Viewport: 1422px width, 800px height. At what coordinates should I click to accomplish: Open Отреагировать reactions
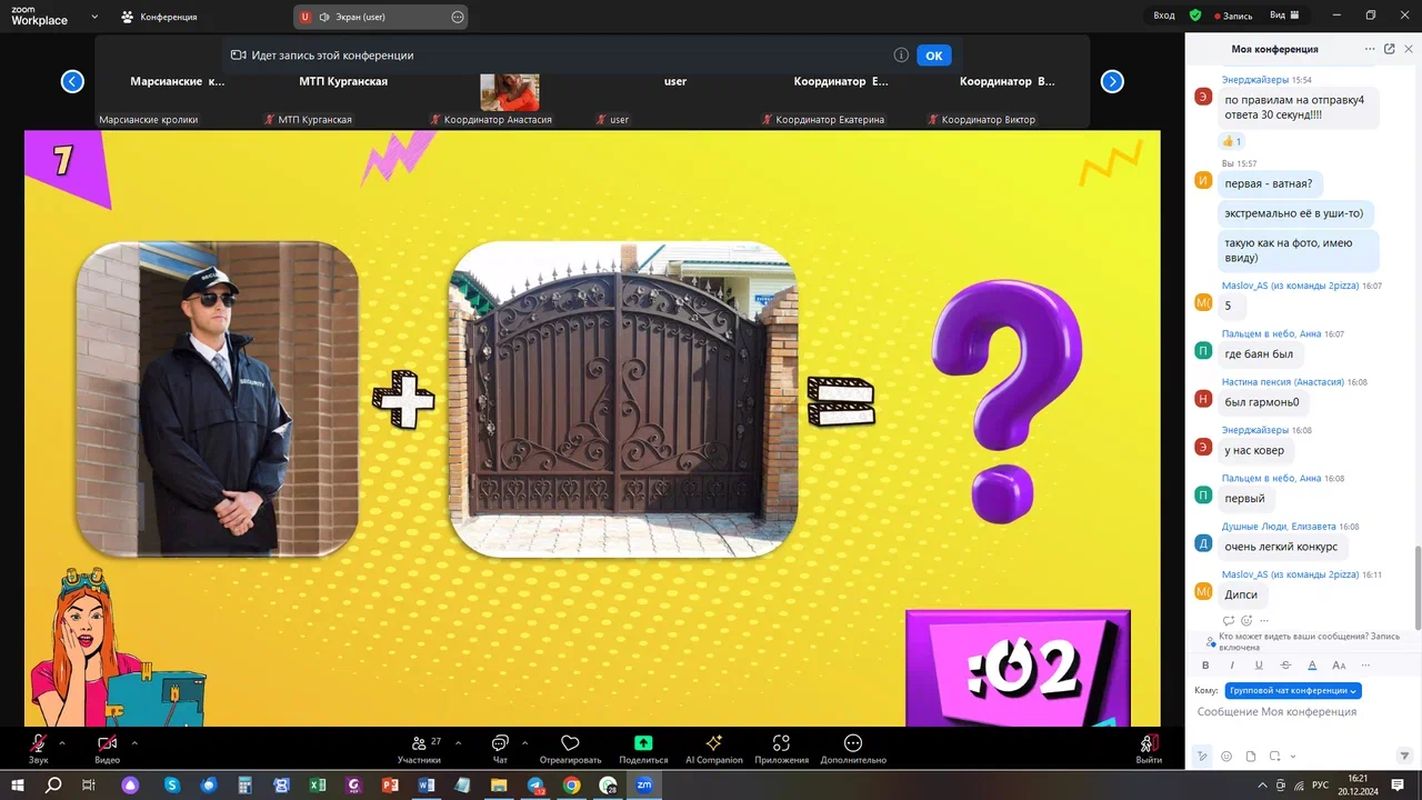(570, 748)
